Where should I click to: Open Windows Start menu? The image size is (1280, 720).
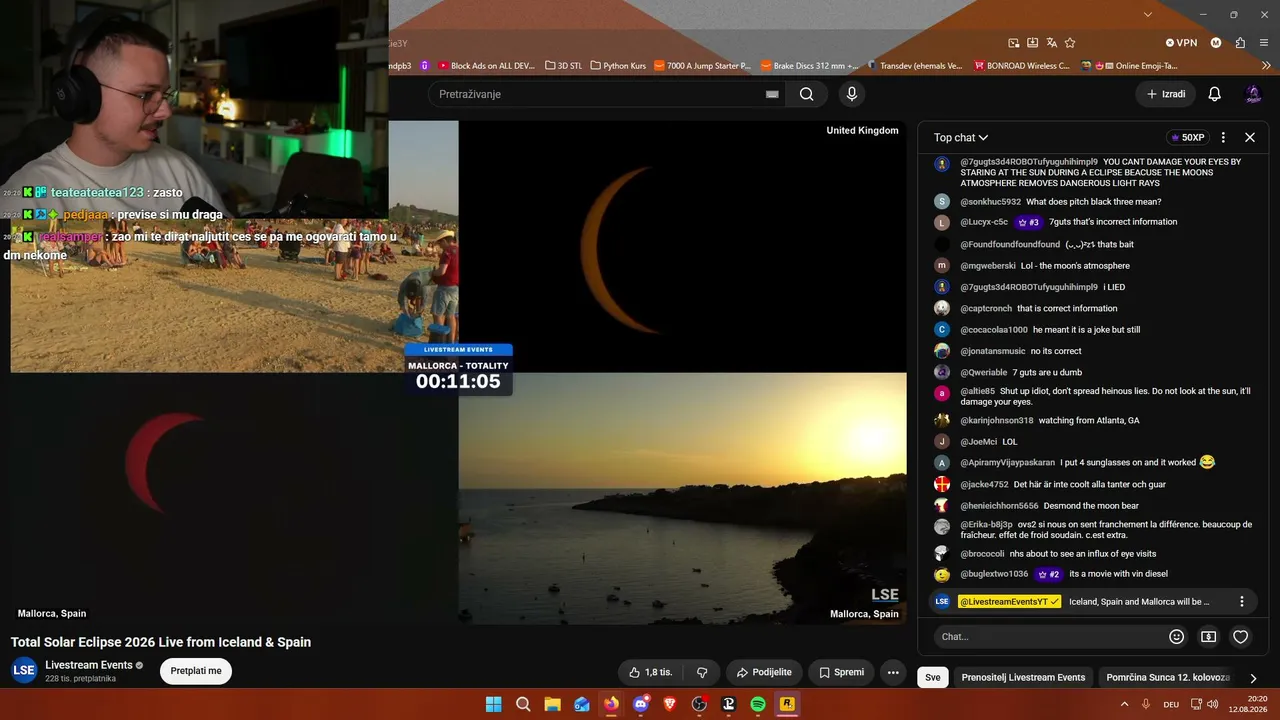(494, 704)
